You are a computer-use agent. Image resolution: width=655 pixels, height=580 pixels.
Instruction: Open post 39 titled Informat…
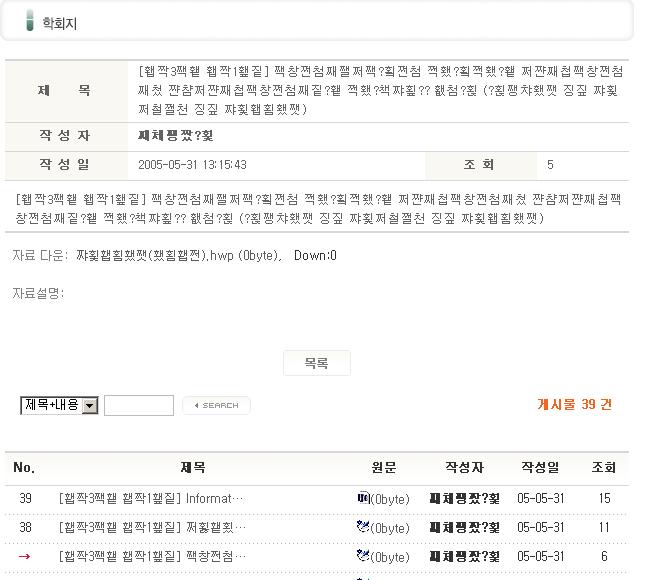pyautogui.click(x=150, y=498)
